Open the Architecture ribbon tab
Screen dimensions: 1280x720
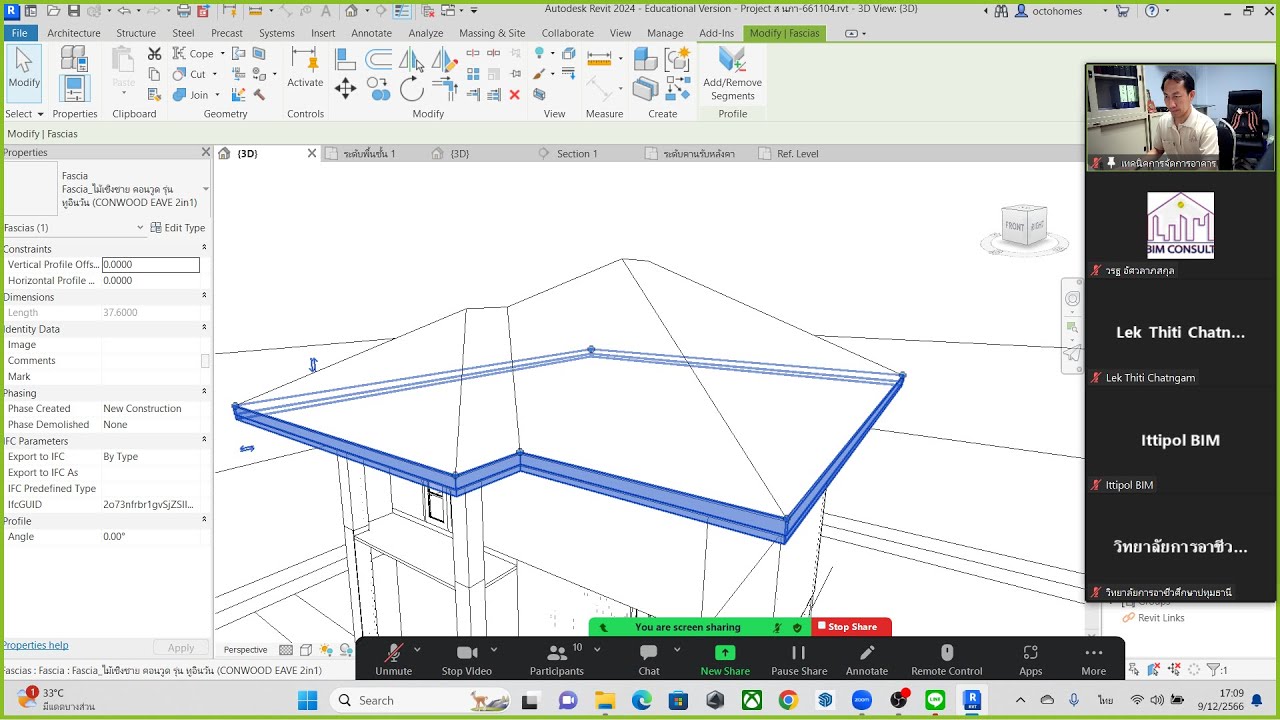point(73,33)
